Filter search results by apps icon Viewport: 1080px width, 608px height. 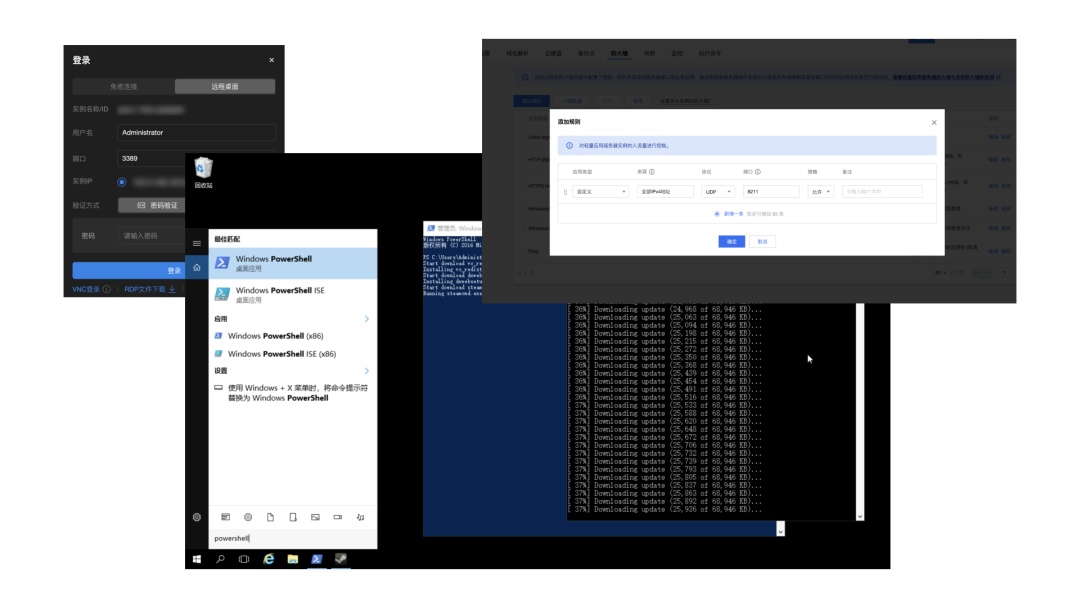(x=225, y=517)
